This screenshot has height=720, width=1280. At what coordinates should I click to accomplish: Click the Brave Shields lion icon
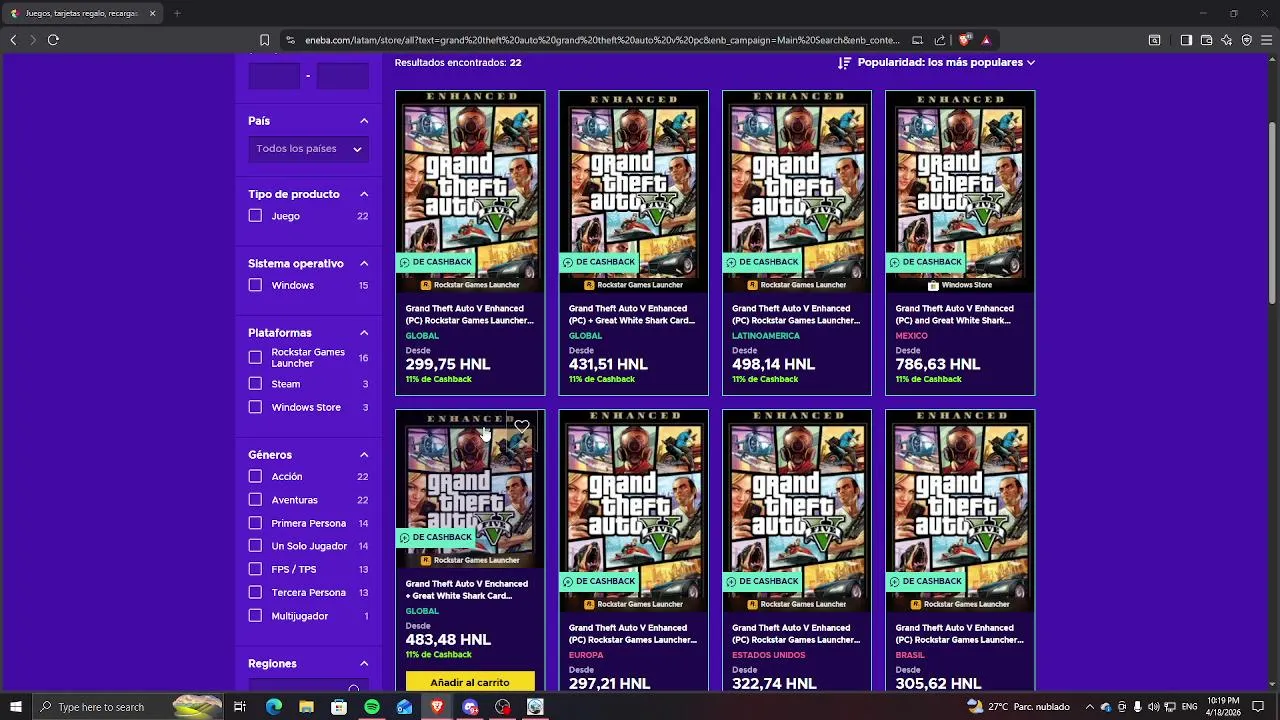pos(964,40)
